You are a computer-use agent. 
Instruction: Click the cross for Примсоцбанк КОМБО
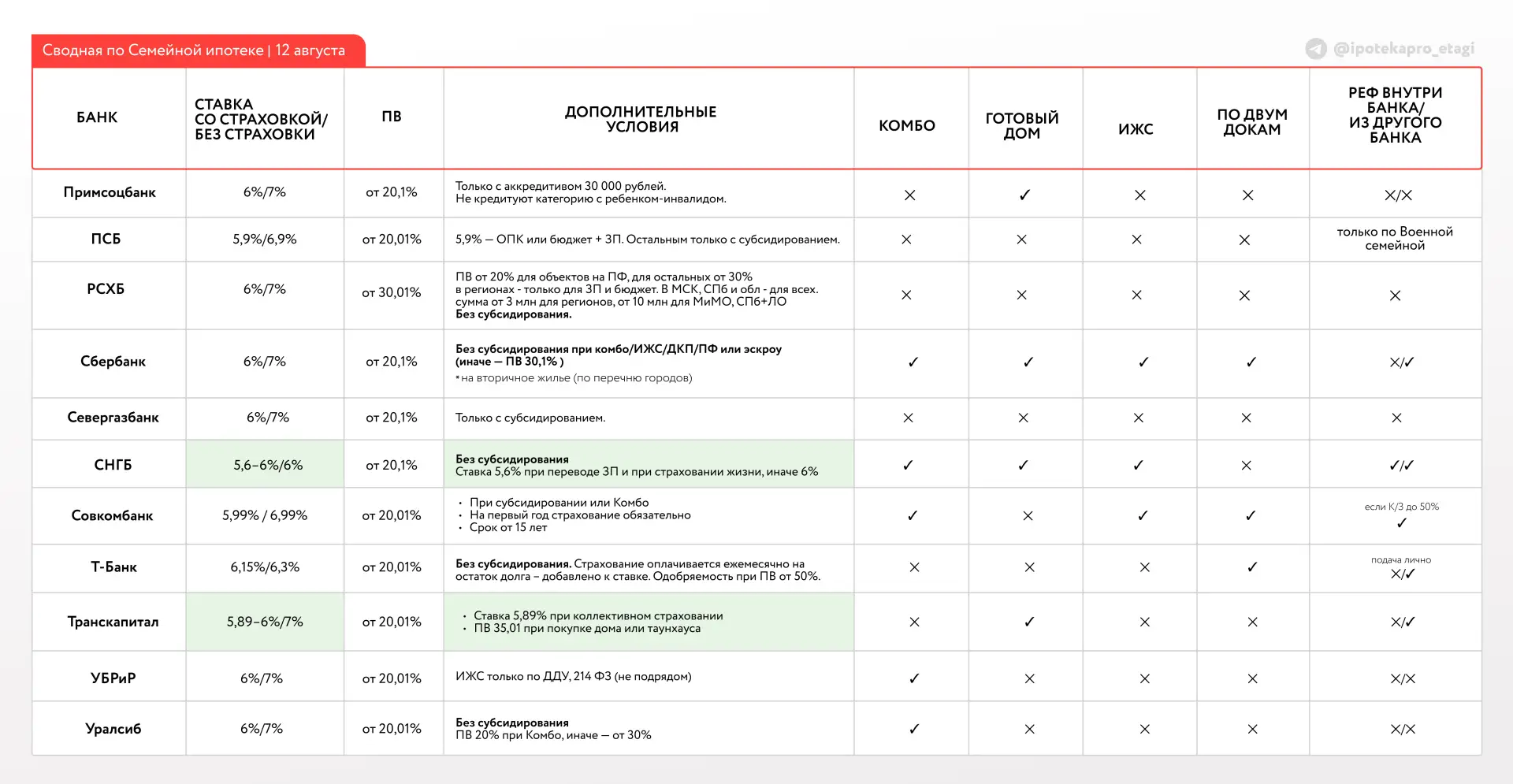coord(909,195)
